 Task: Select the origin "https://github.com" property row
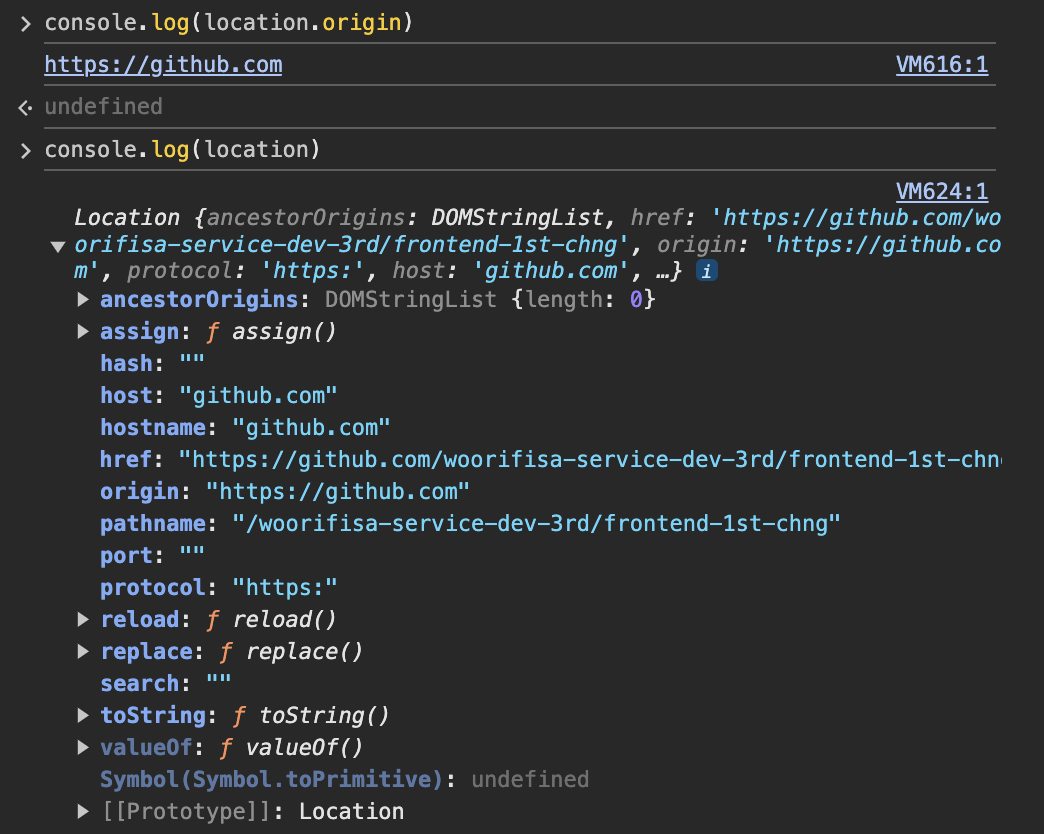(285, 491)
